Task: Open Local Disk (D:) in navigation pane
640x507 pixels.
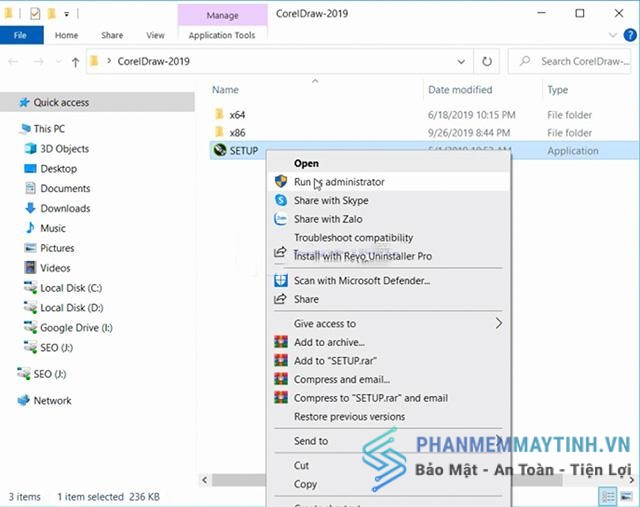Action: pos(71,307)
